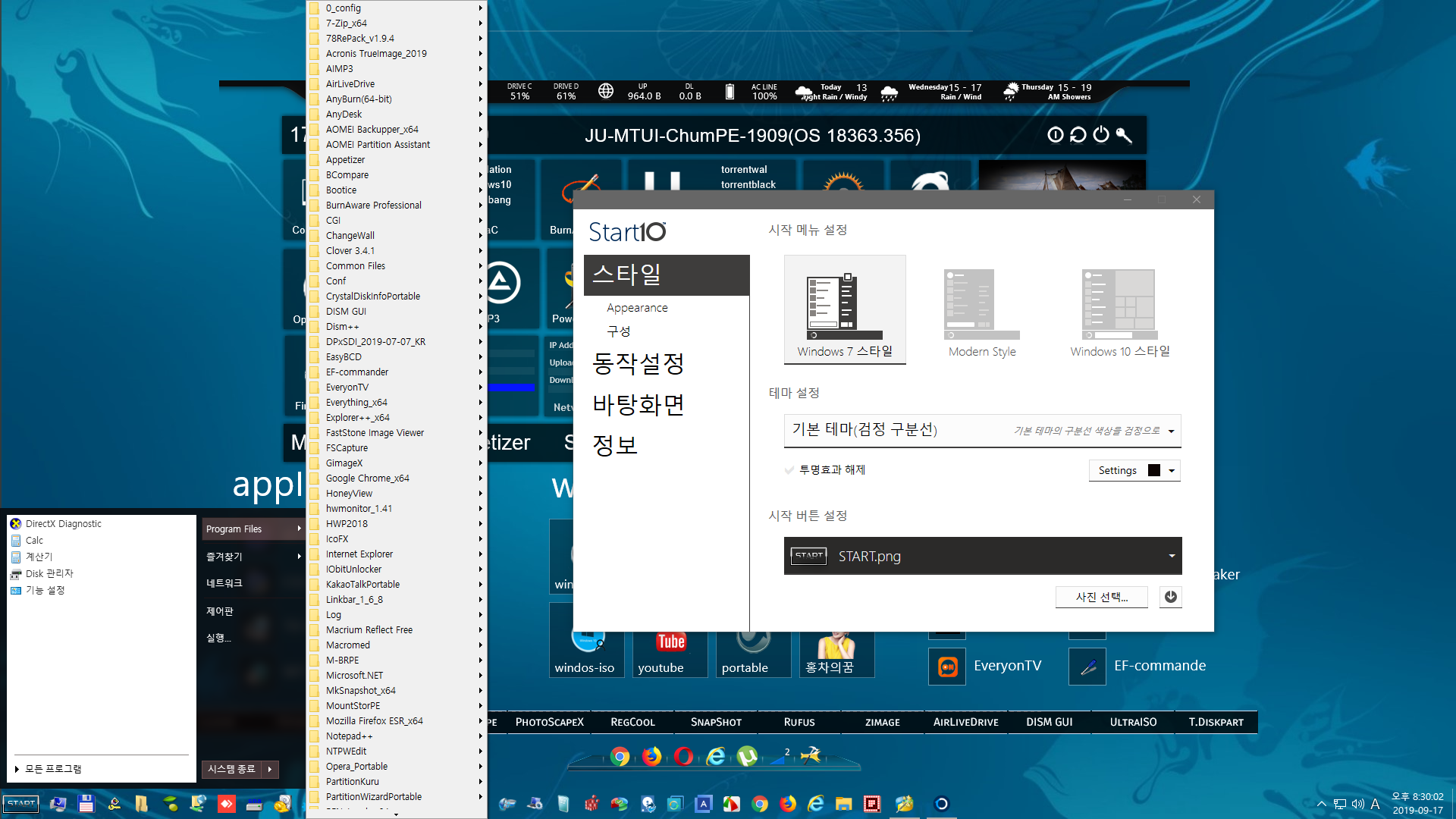Choose the Modern Style start menu option
This screenshot has height=819, width=1456.
point(982,312)
